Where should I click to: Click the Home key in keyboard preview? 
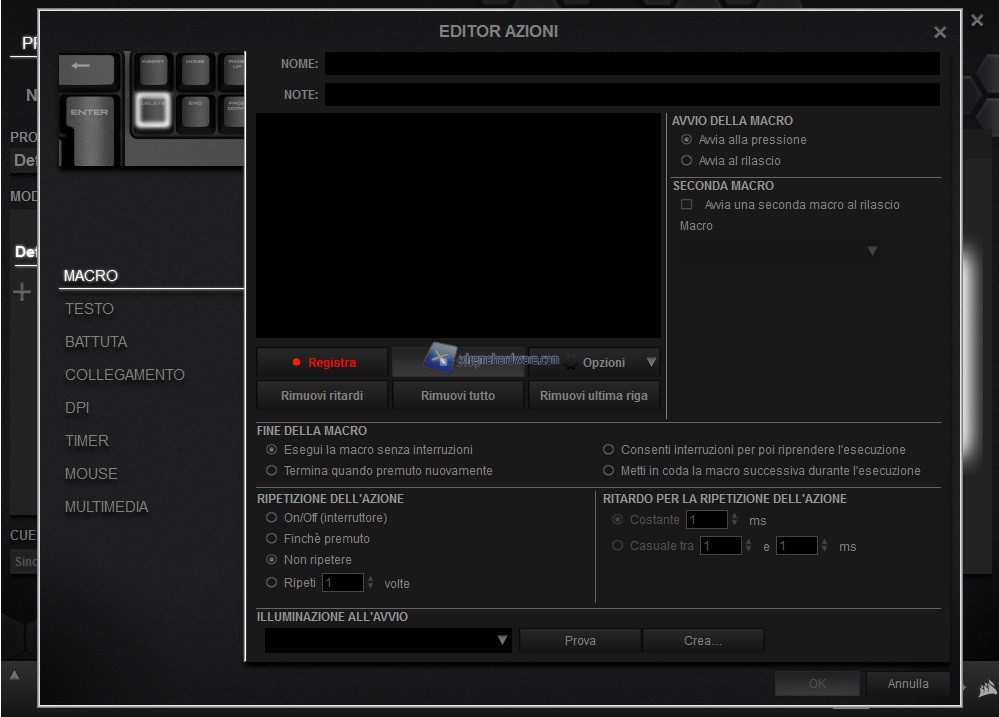coord(195,68)
